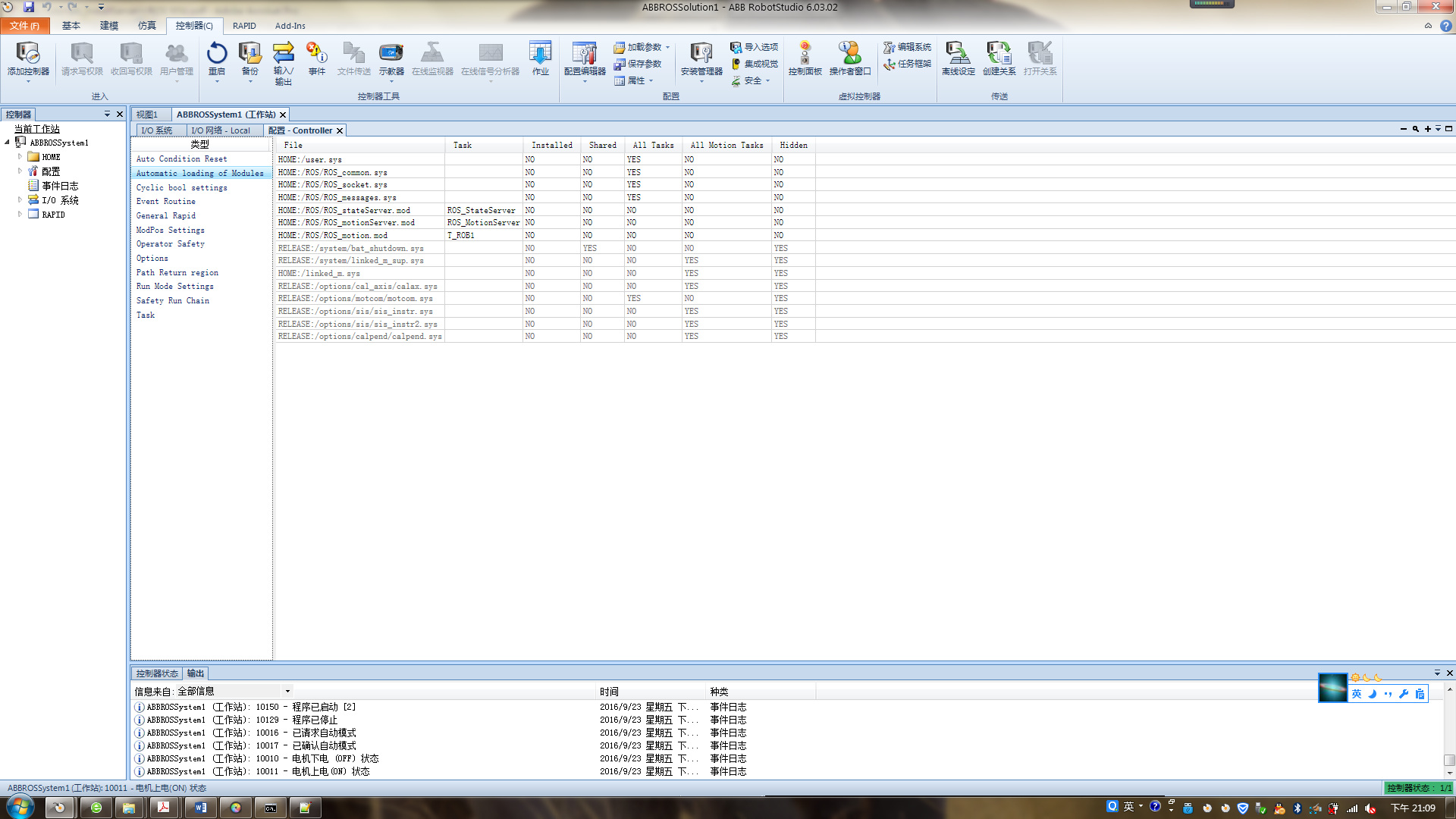Click the Windows Start button
Screen dimensions: 1456x819
[20, 807]
